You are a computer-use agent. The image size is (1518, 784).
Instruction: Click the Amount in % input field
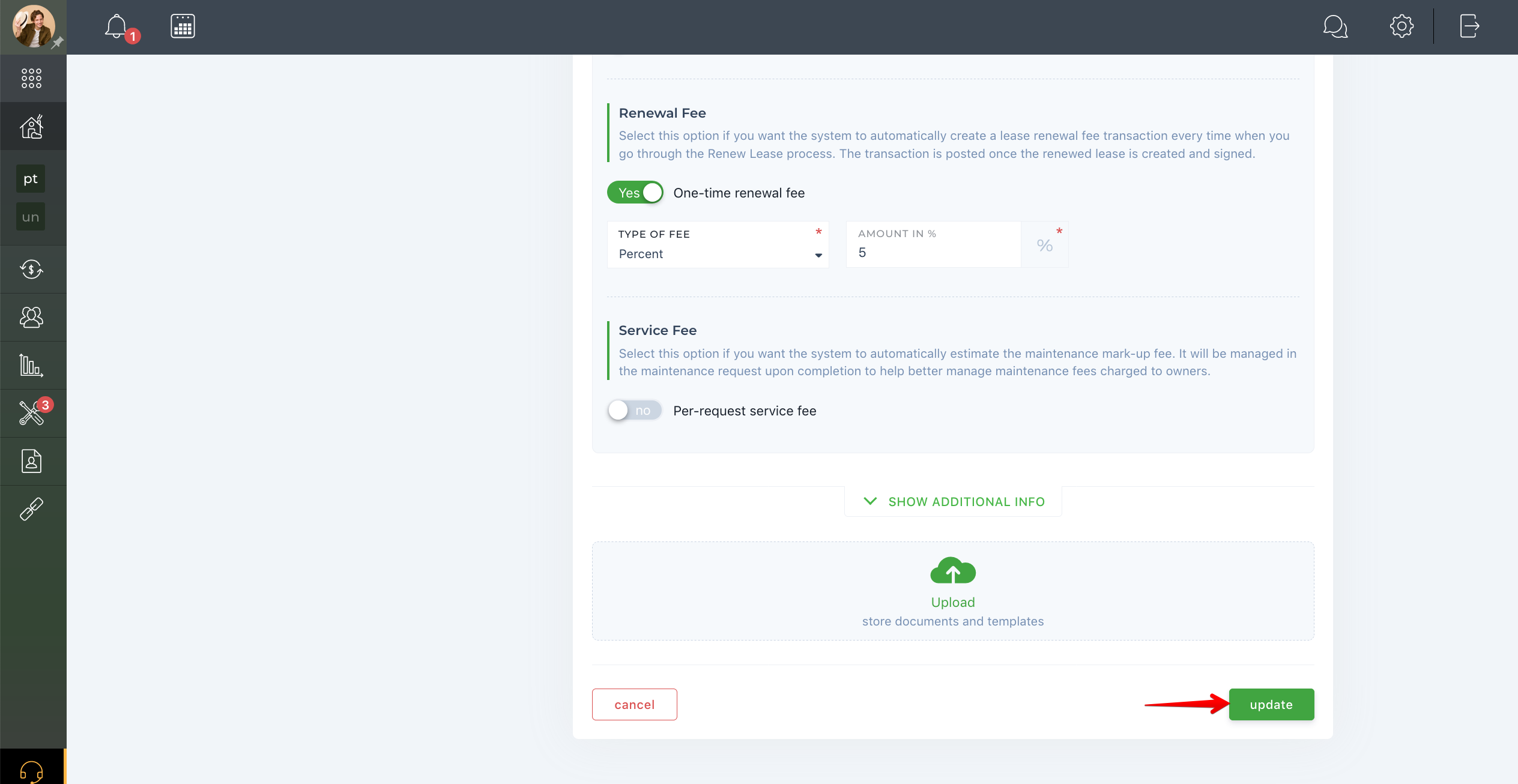pyautogui.click(x=934, y=244)
